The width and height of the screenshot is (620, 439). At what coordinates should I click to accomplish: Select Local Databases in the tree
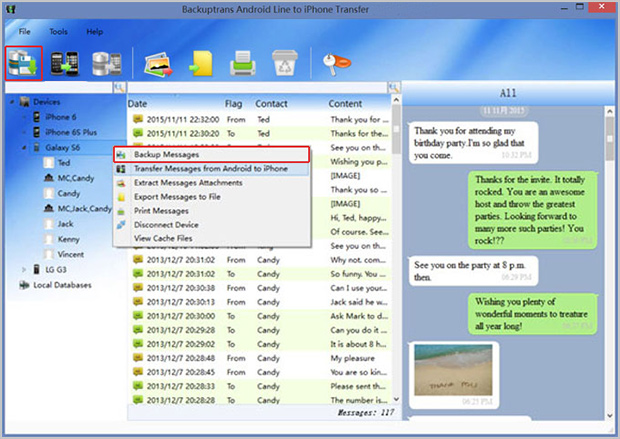(62, 285)
